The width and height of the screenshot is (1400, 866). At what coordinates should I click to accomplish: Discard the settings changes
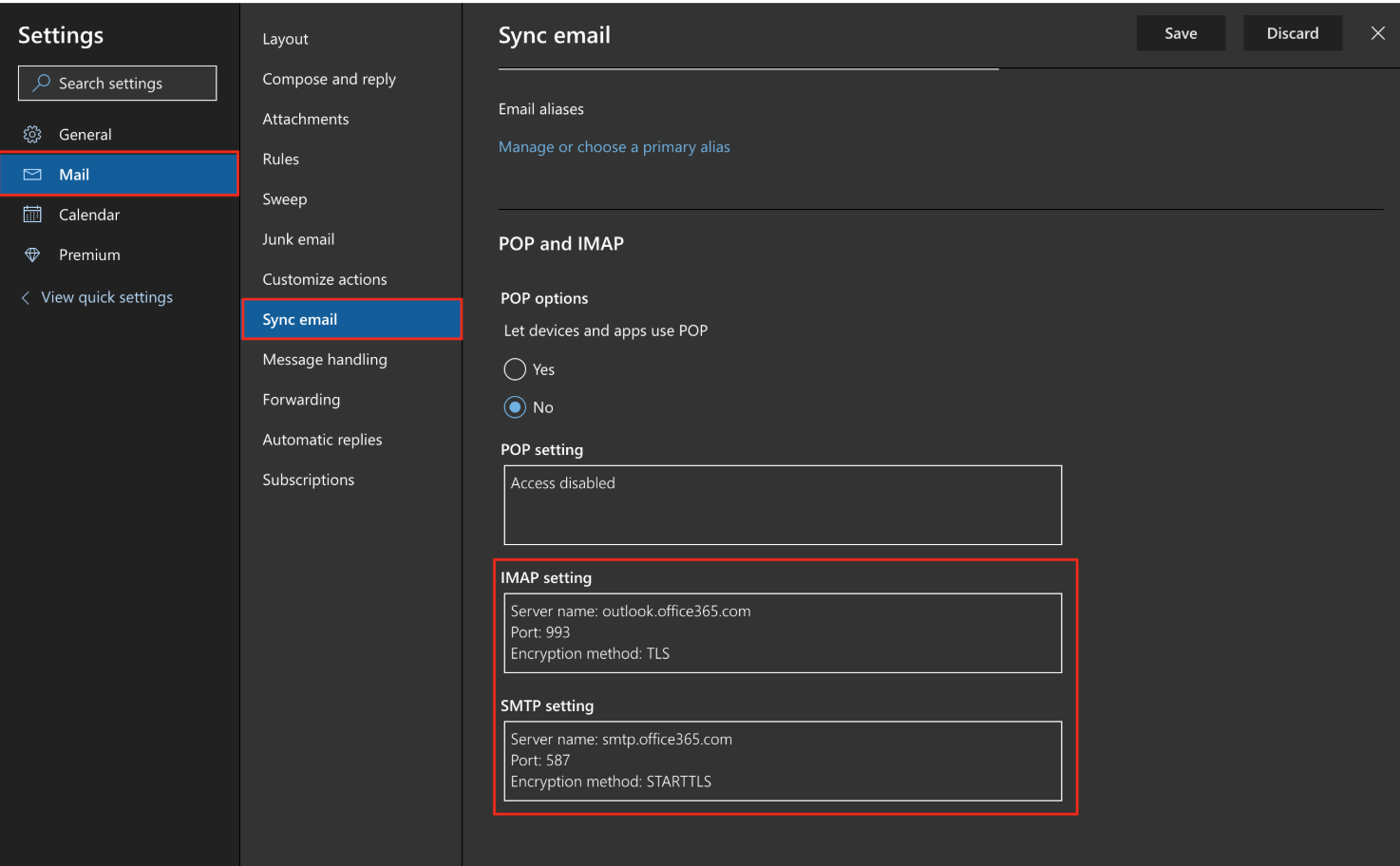tap(1292, 33)
